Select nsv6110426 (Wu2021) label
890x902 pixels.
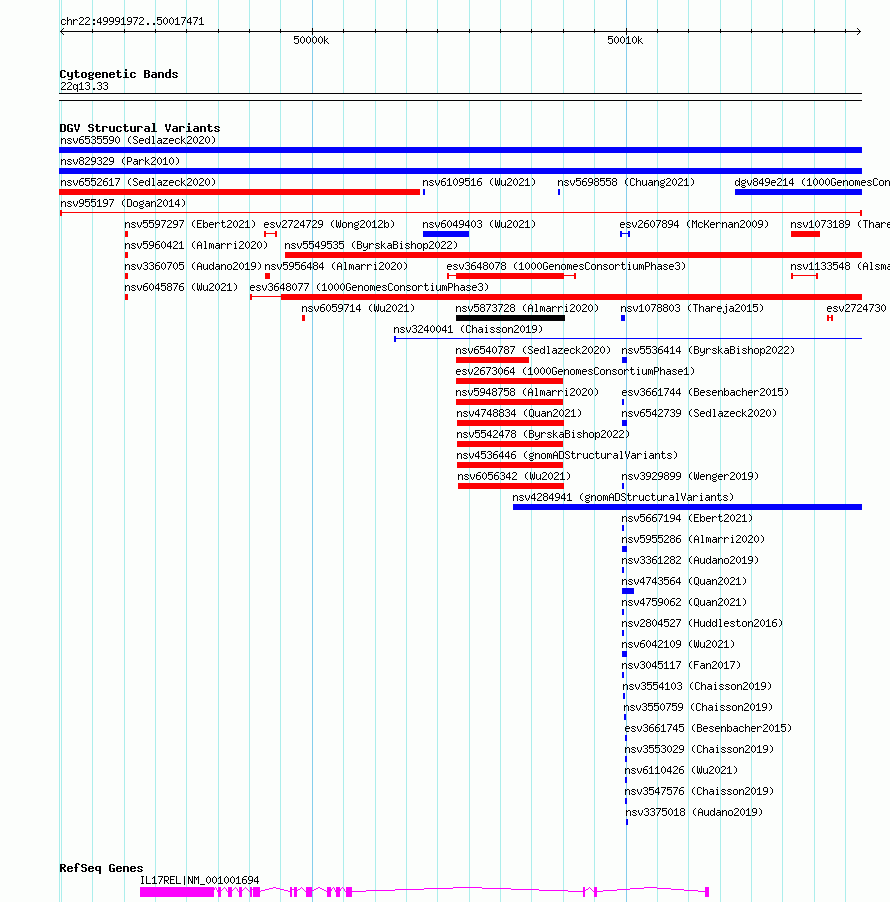point(681,770)
